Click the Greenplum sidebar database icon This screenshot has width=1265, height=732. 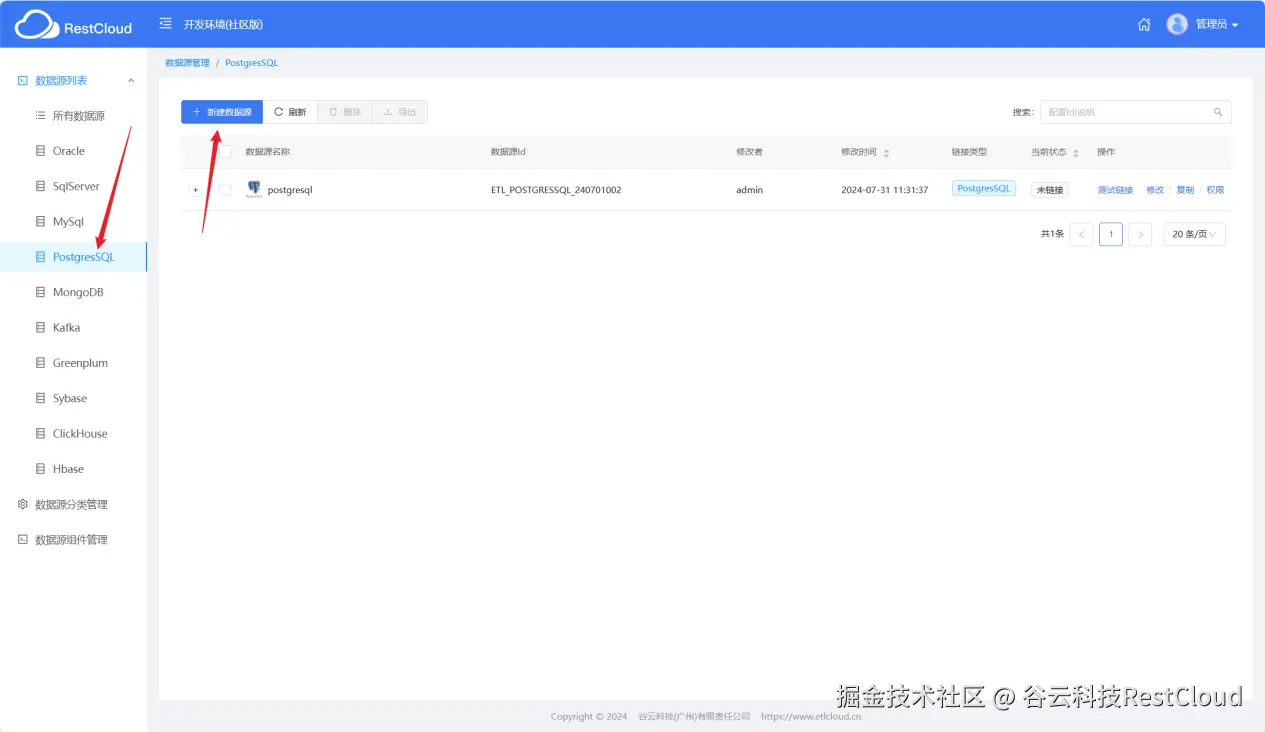[x=41, y=363]
